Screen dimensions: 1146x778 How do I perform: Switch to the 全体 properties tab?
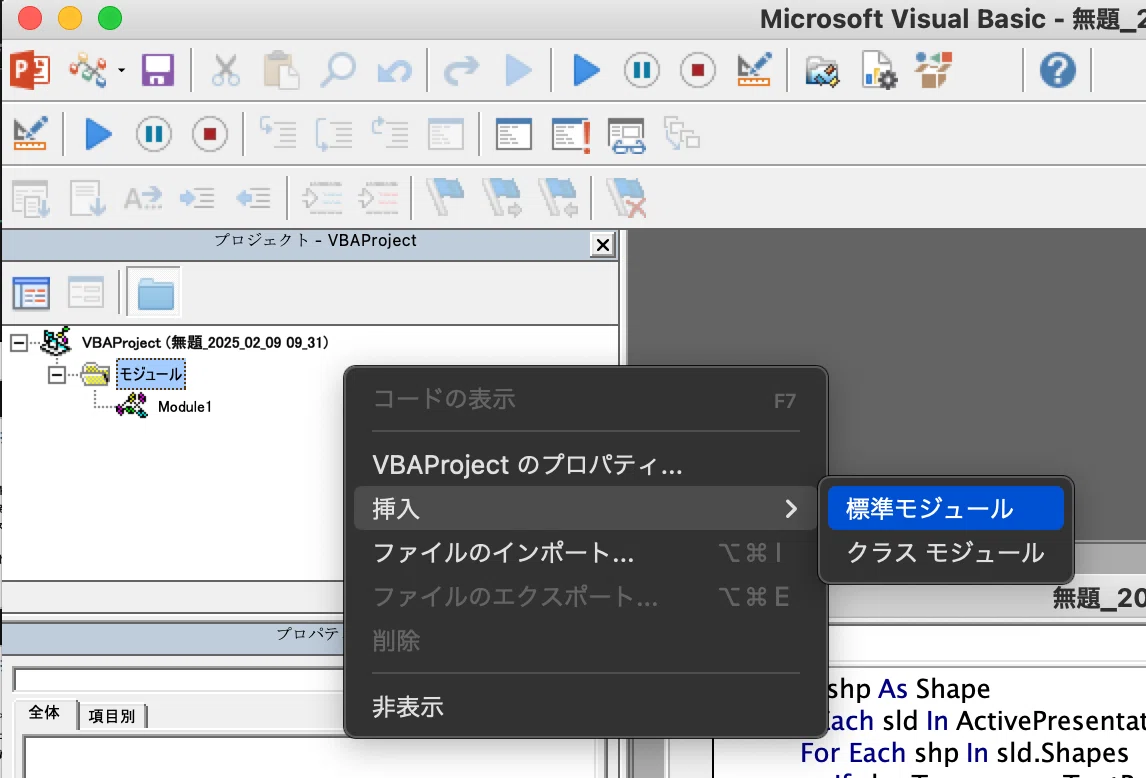coord(45,713)
